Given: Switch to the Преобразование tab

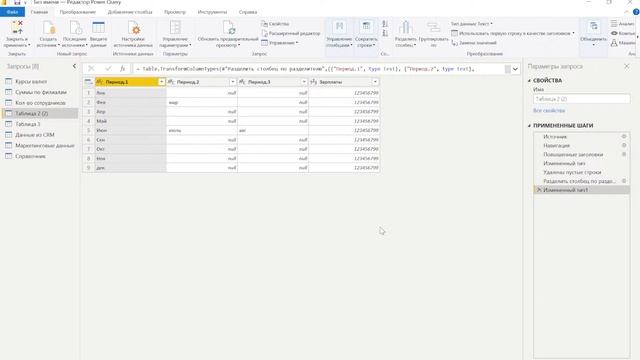Looking at the screenshot, I should [x=78, y=12].
